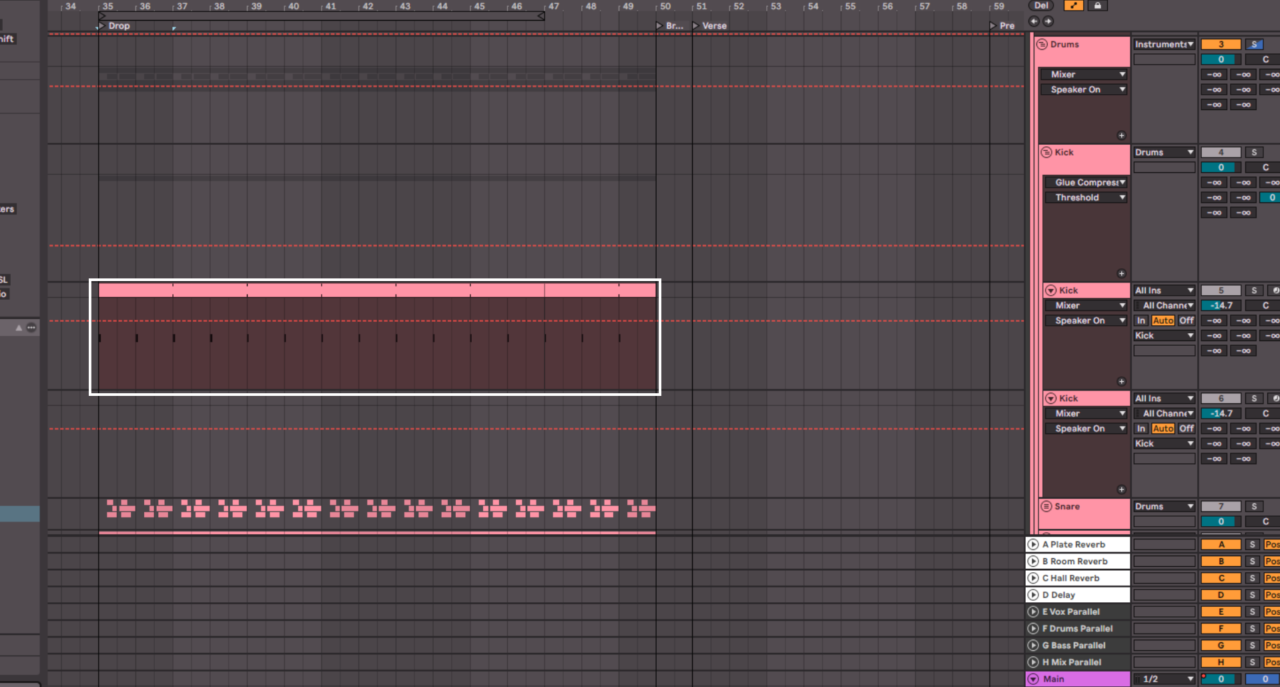This screenshot has height=687, width=1280.
Task: Unfold the A Plate Reverb return track
Action: [1033, 545]
